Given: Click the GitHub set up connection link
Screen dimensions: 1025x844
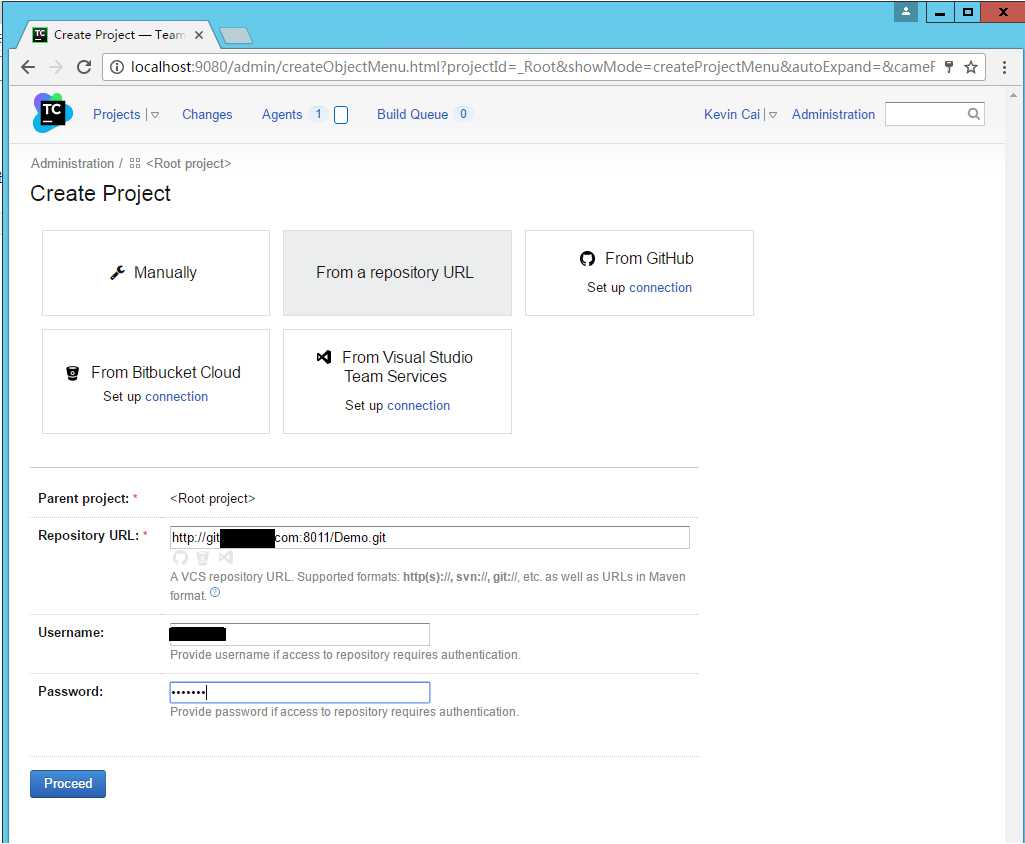Looking at the screenshot, I should [660, 288].
